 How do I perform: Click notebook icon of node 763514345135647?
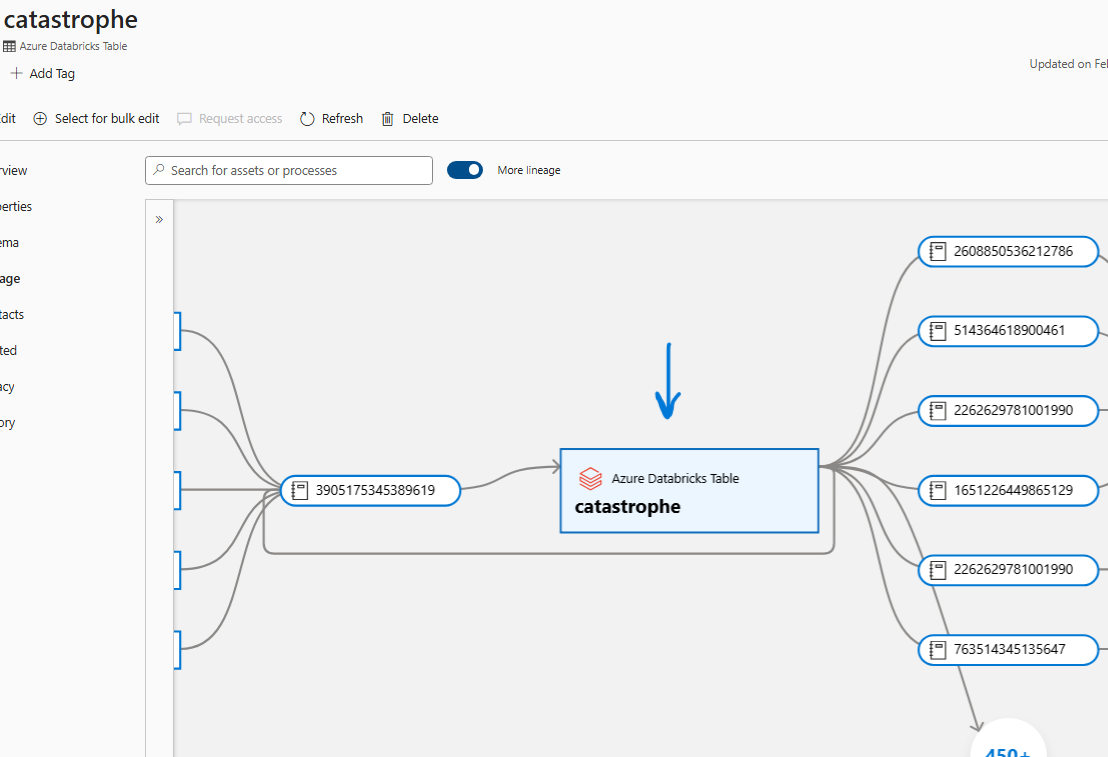(938, 650)
